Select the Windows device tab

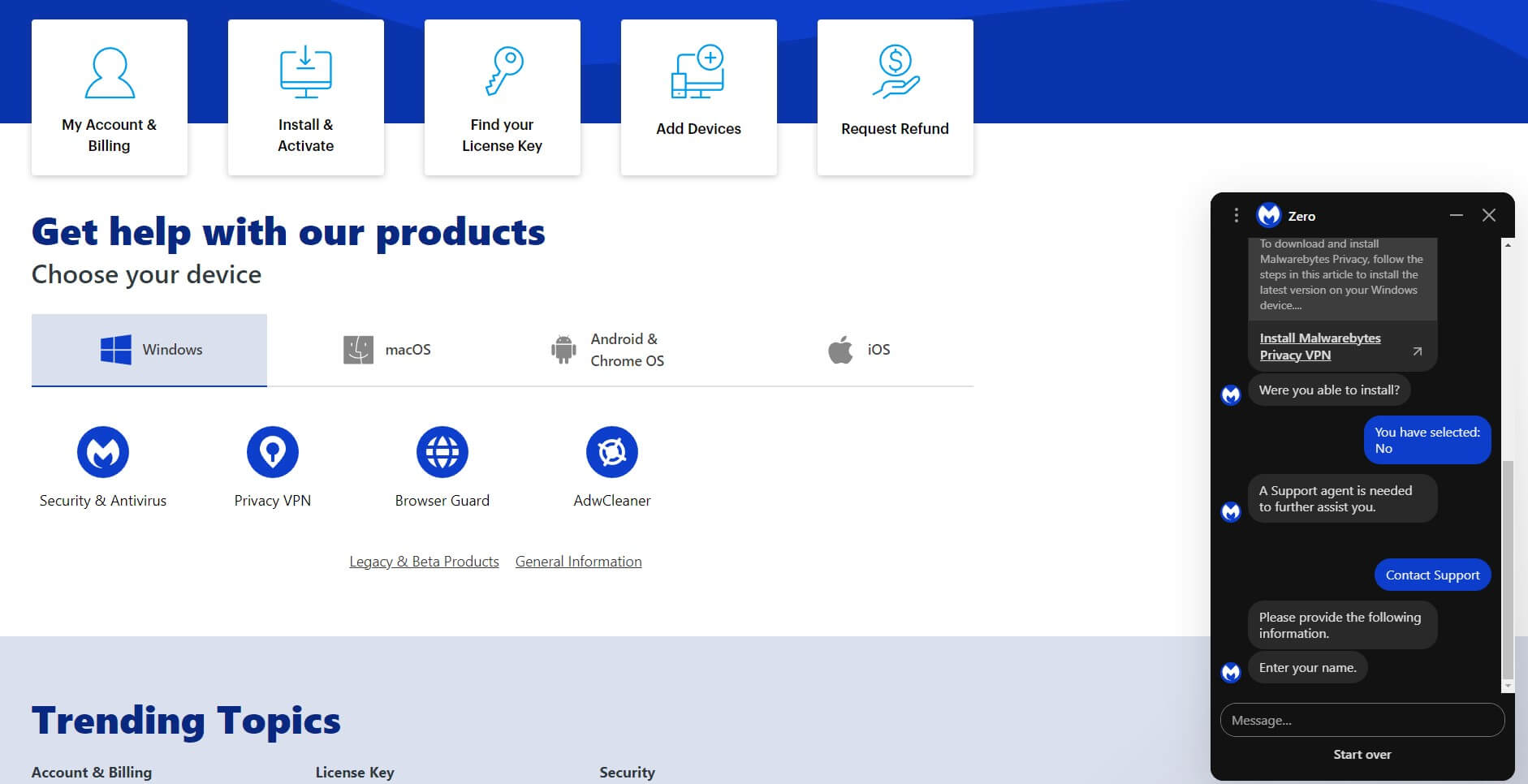coord(149,350)
